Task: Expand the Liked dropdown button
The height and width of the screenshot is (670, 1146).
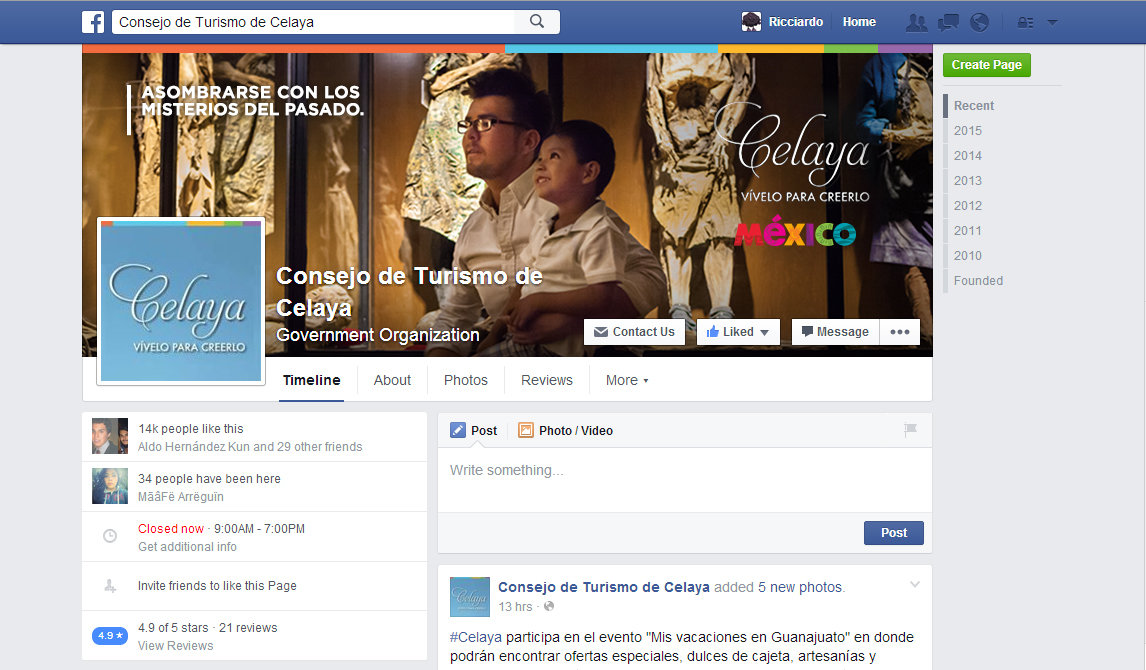Action: (x=738, y=332)
